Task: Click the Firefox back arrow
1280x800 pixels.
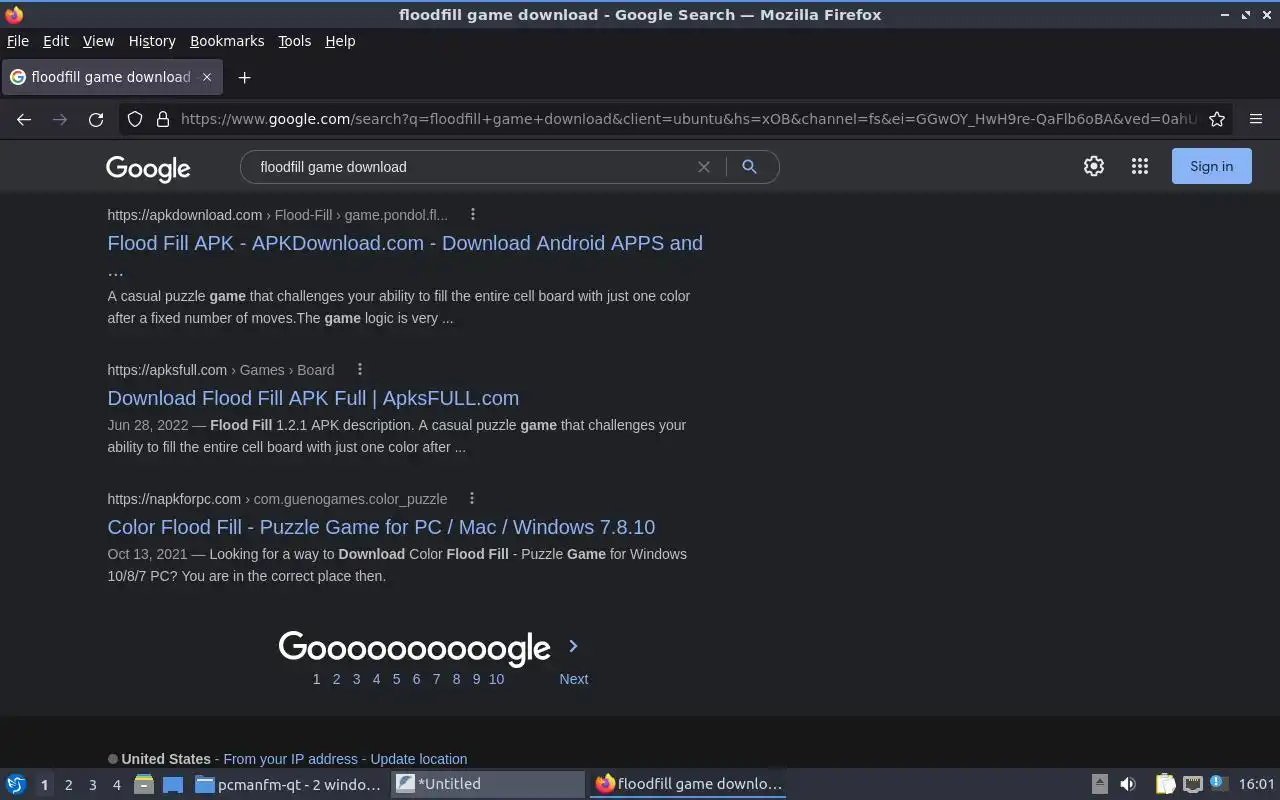Action: tap(24, 119)
